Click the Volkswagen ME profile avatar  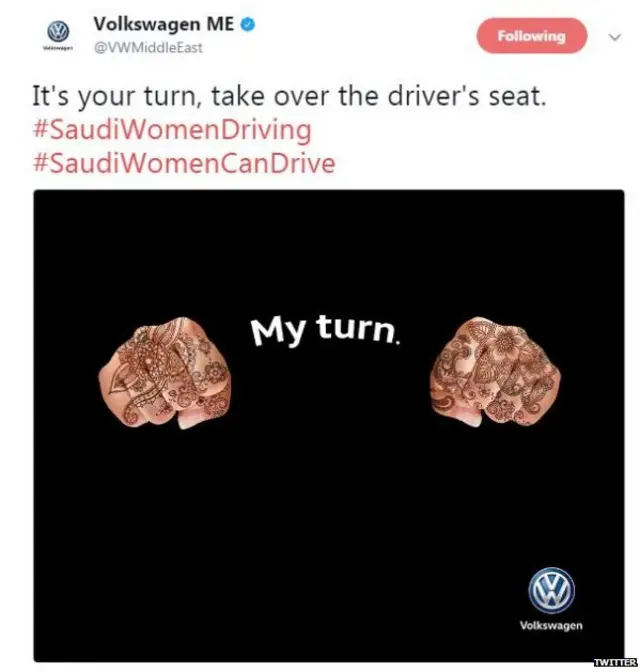(58, 32)
